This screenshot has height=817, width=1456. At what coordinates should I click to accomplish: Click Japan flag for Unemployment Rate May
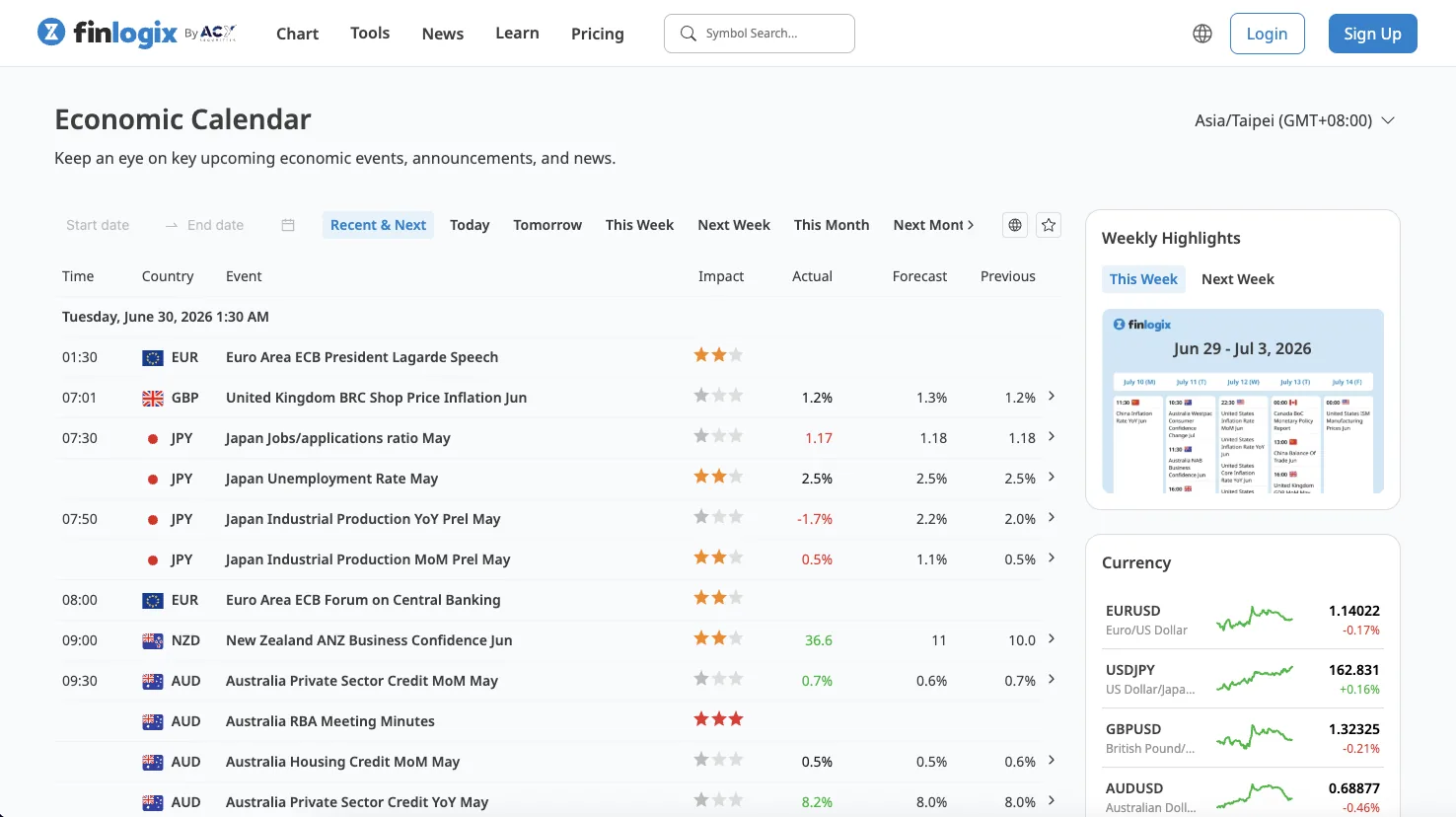[x=153, y=479]
